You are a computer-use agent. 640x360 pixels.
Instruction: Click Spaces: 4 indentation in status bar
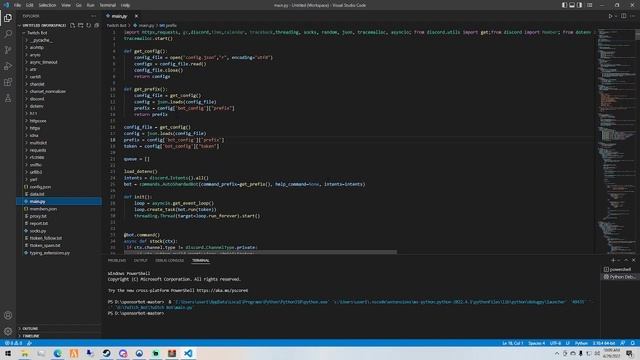click(x=536, y=343)
